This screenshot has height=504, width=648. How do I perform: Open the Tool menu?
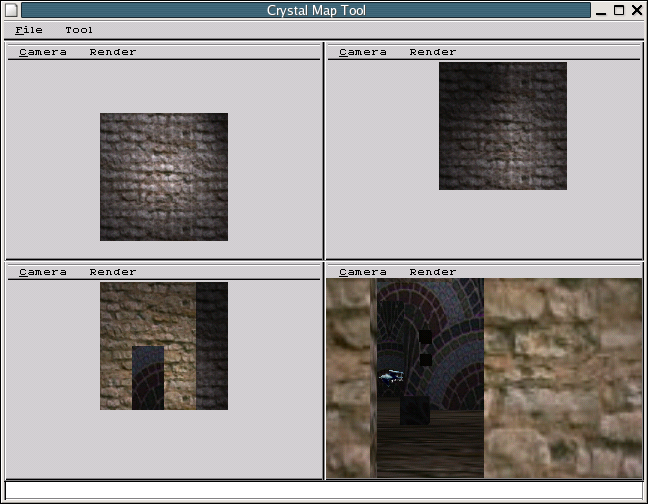tap(79, 30)
